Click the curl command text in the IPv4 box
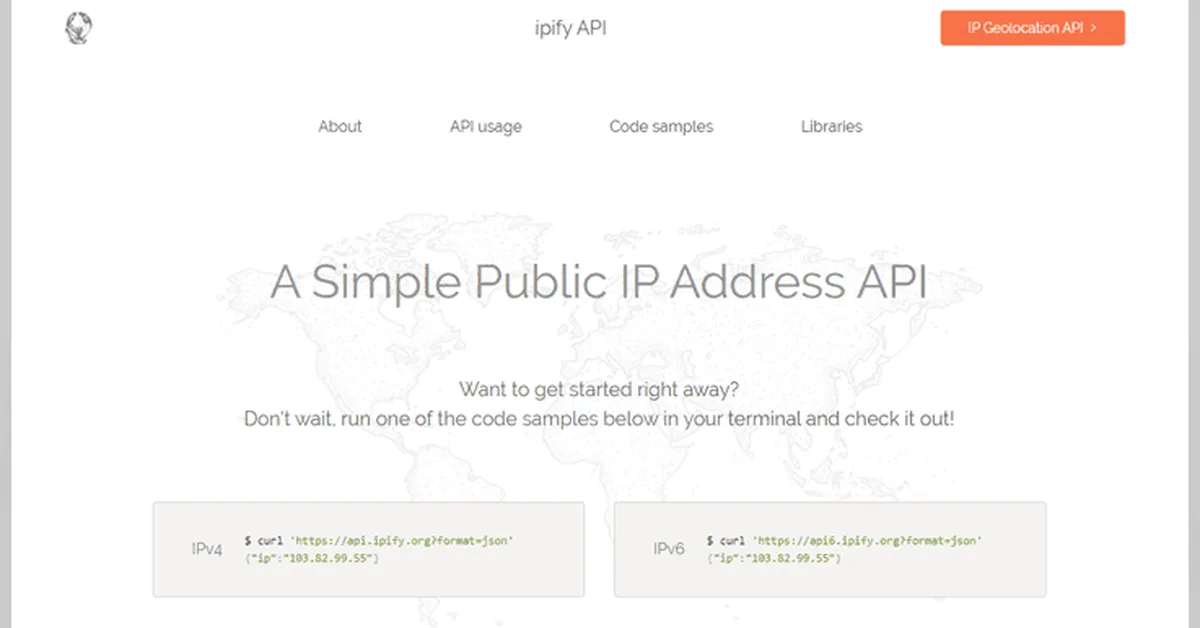 265,540
